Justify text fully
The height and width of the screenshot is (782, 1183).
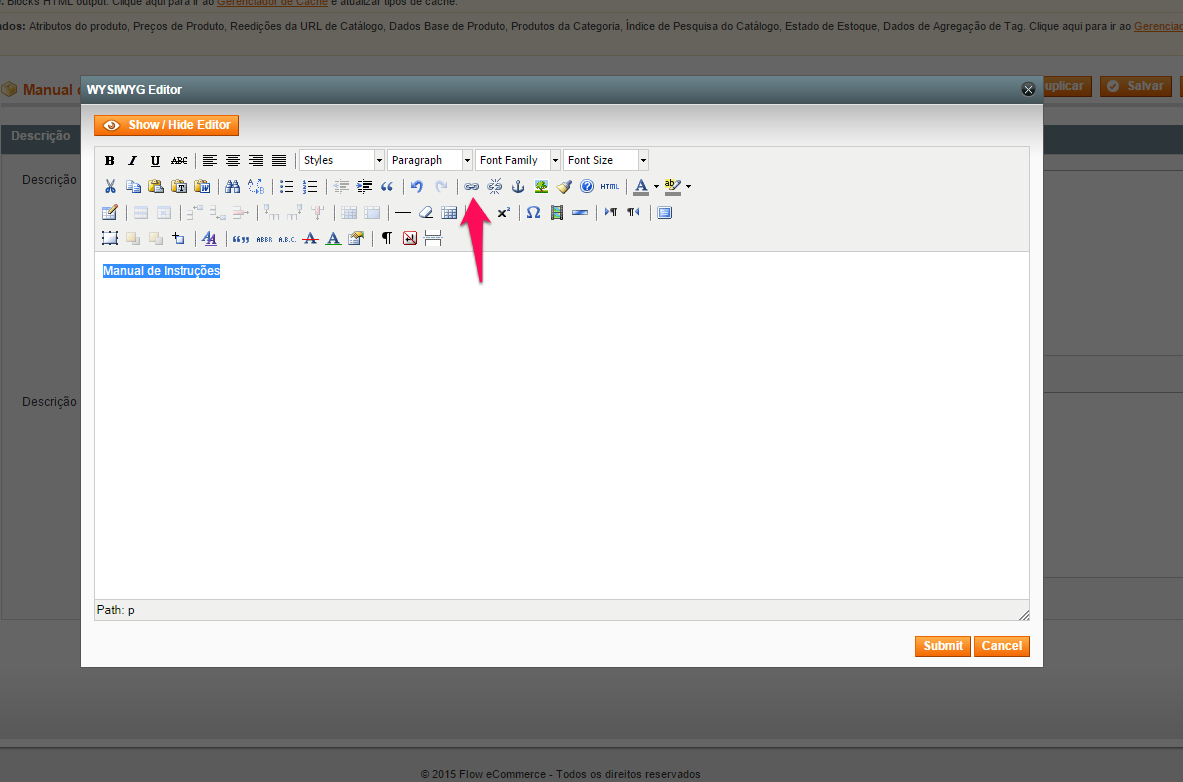pos(279,160)
